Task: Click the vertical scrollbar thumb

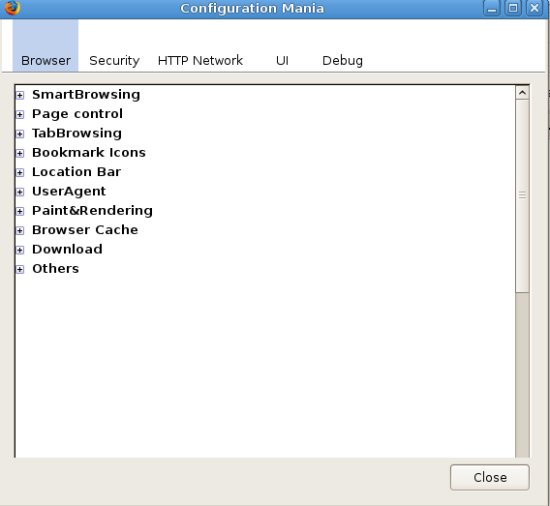Action: click(x=522, y=195)
